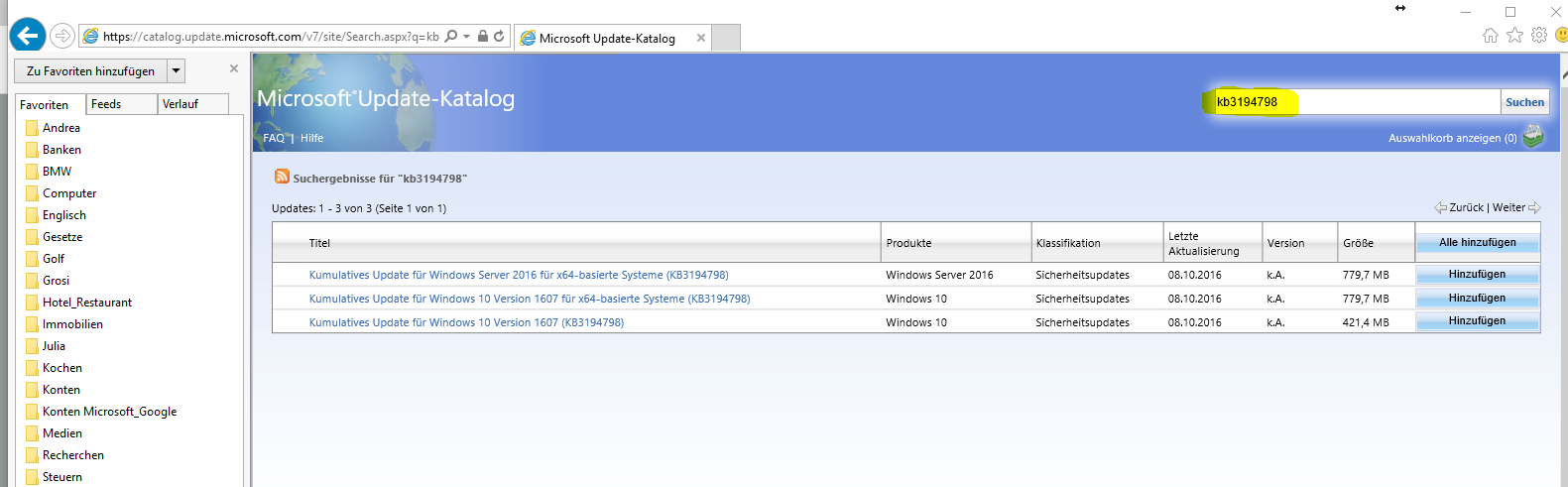Open a new empty browser tab

(x=727, y=38)
